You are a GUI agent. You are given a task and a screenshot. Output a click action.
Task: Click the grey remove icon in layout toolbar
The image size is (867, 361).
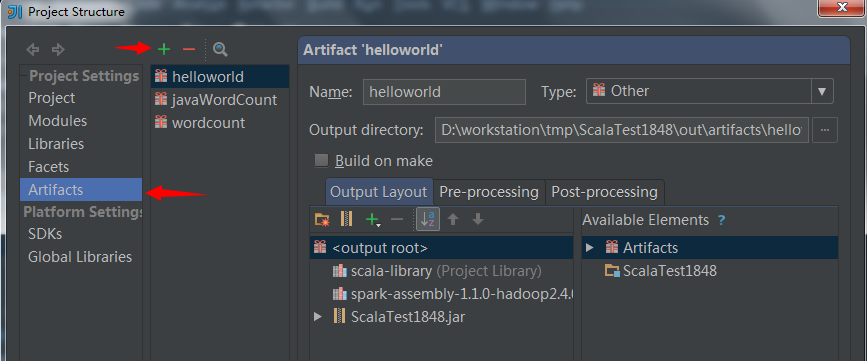(397, 220)
